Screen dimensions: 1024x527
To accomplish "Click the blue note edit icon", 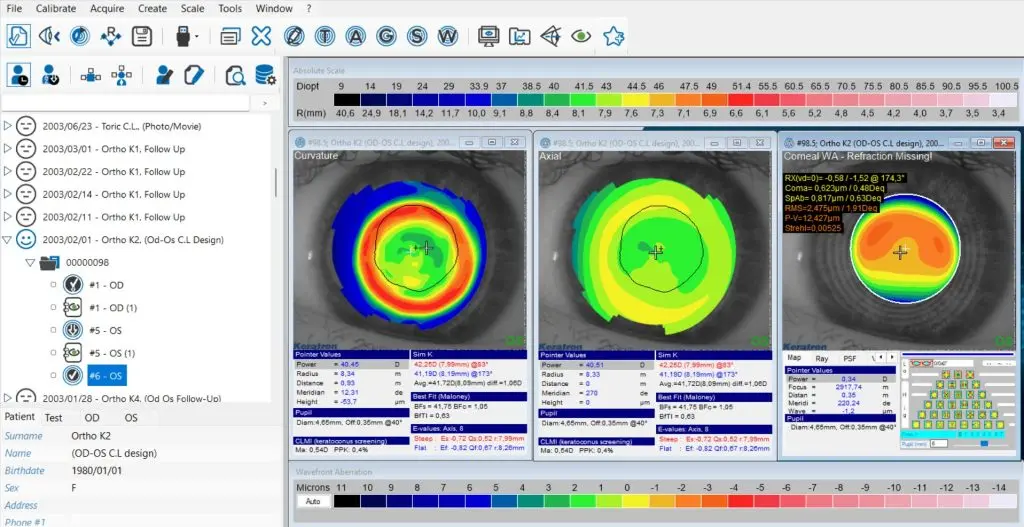I will tap(194, 75).
